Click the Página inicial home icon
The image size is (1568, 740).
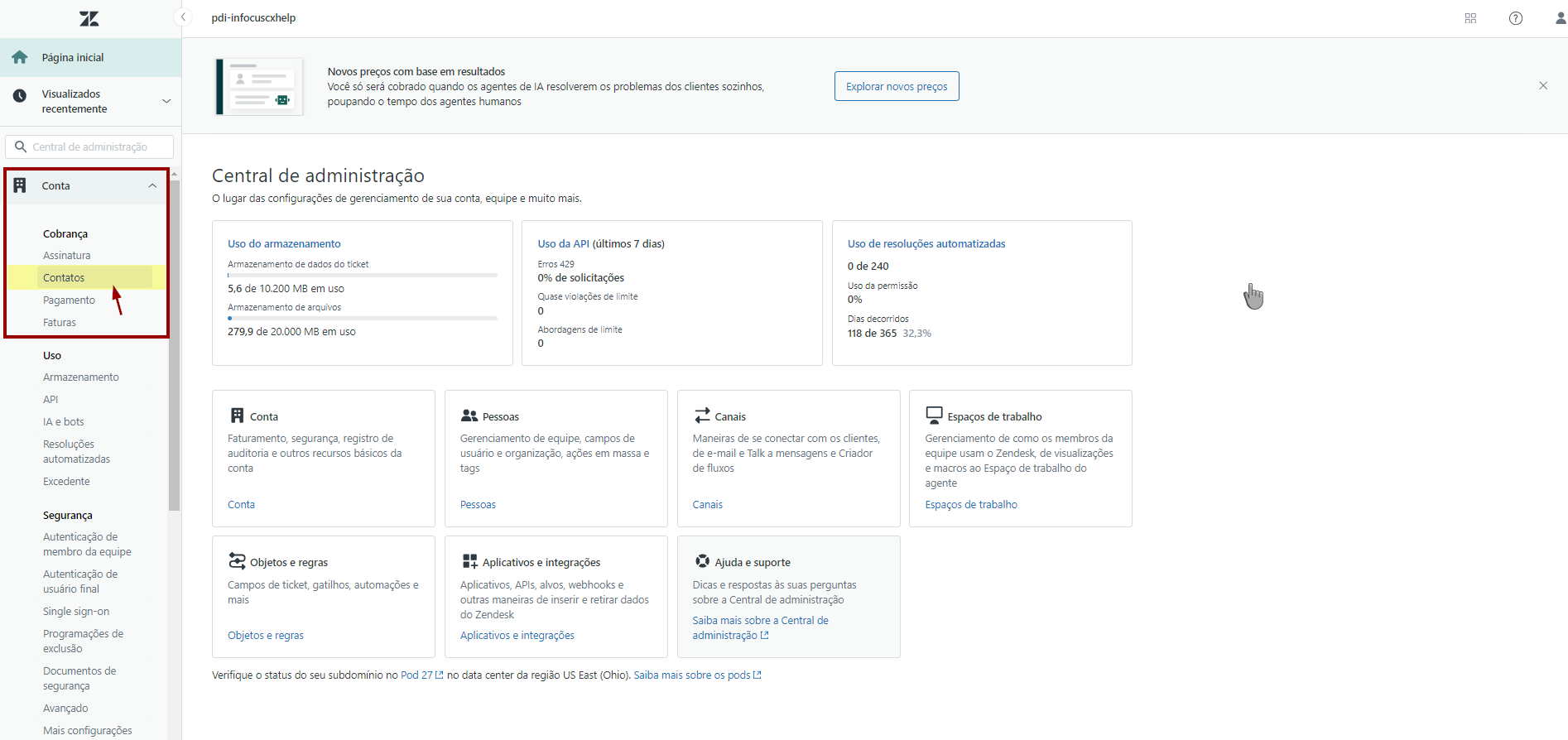click(20, 57)
